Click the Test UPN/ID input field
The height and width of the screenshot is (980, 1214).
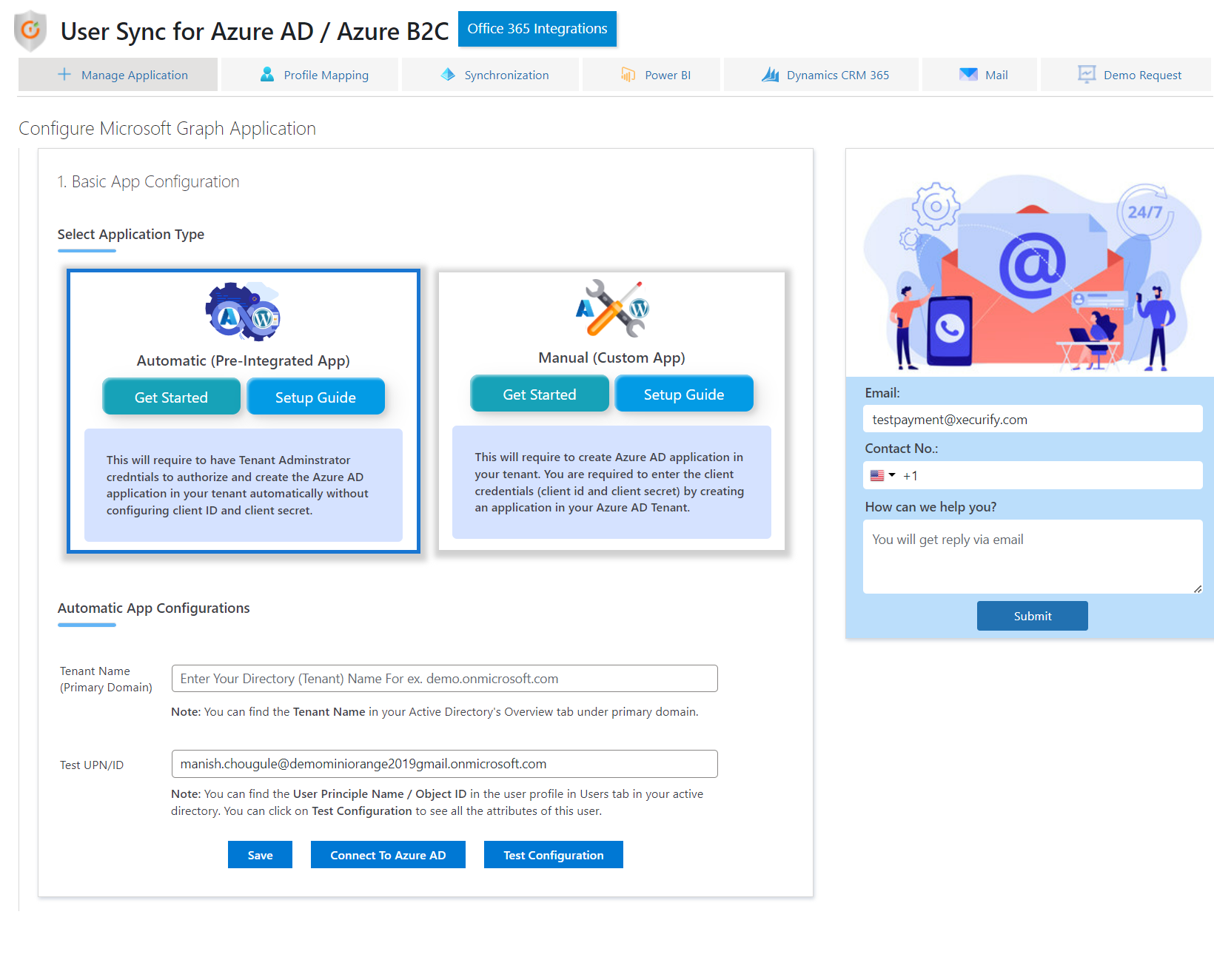coord(445,764)
